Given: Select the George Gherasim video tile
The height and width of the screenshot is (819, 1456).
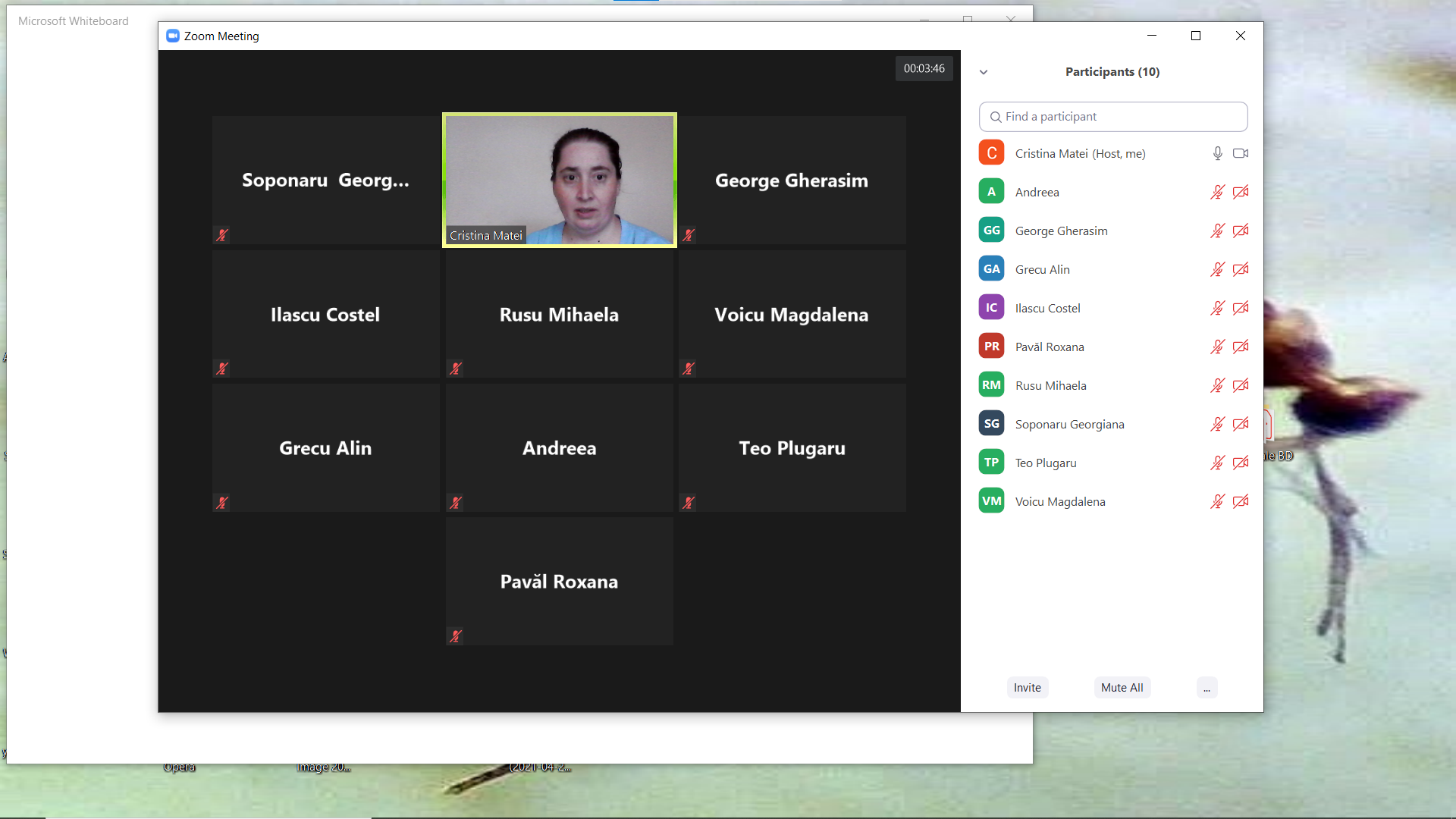Looking at the screenshot, I should (x=792, y=180).
